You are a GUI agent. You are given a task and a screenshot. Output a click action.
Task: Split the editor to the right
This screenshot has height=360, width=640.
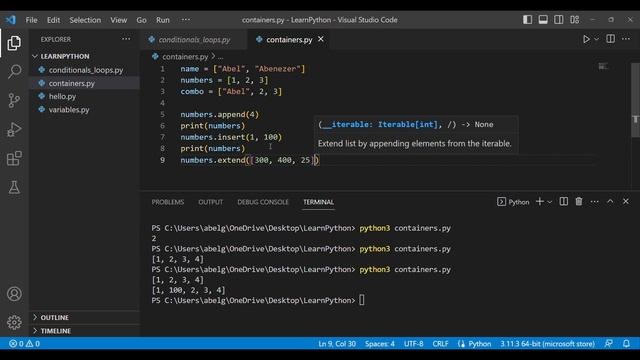[610, 39]
